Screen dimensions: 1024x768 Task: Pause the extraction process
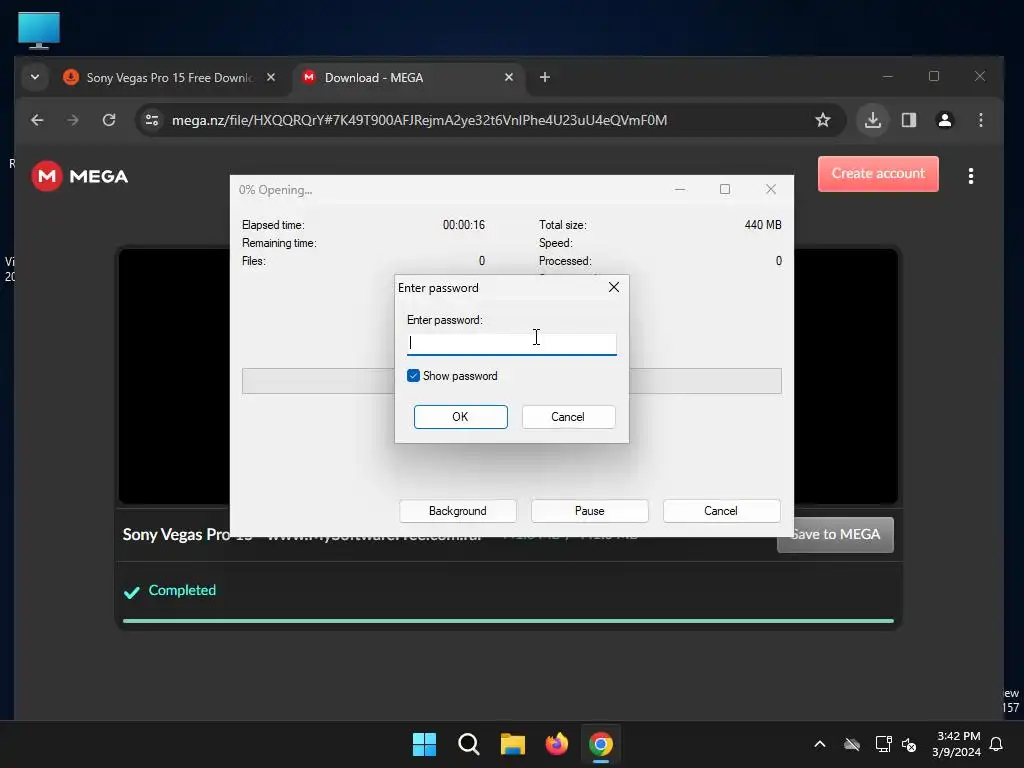tap(590, 511)
